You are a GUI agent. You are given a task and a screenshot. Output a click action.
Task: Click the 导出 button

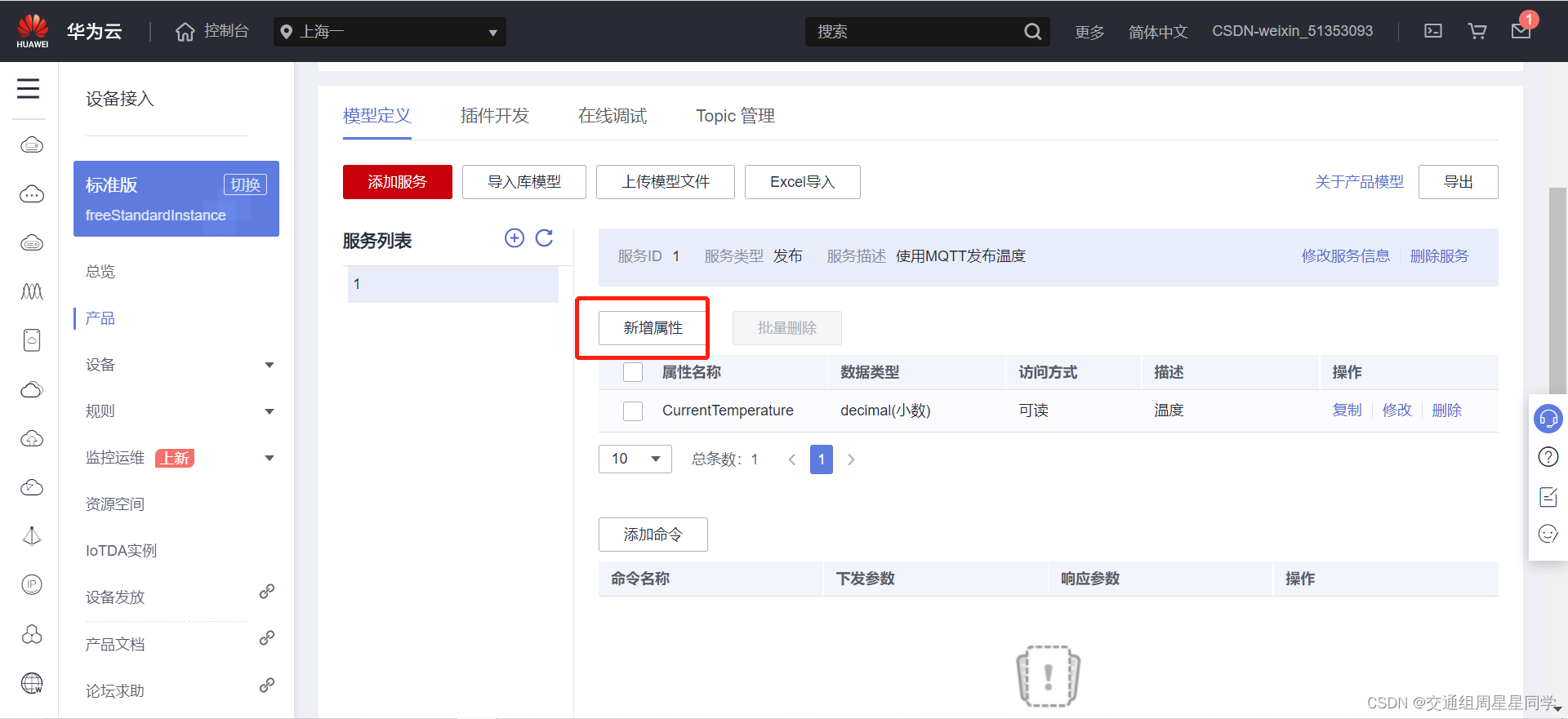[x=1459, y=182]
